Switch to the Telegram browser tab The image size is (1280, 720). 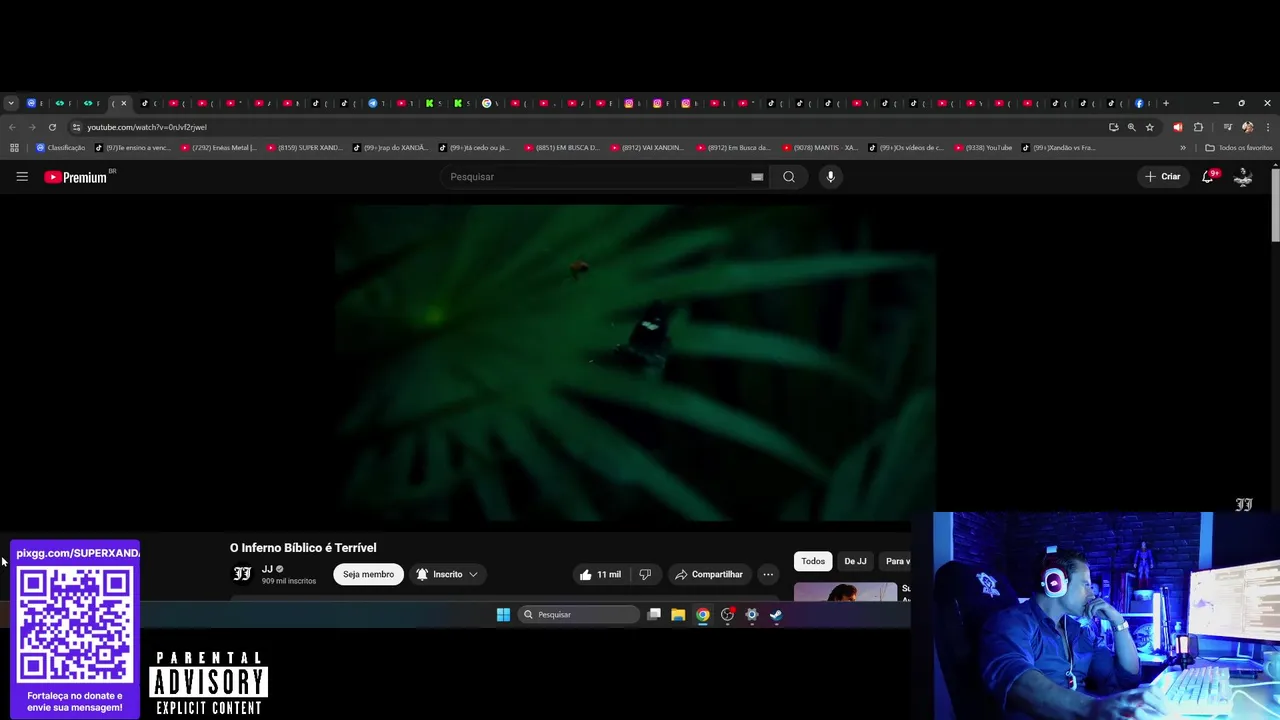(375, 103)
